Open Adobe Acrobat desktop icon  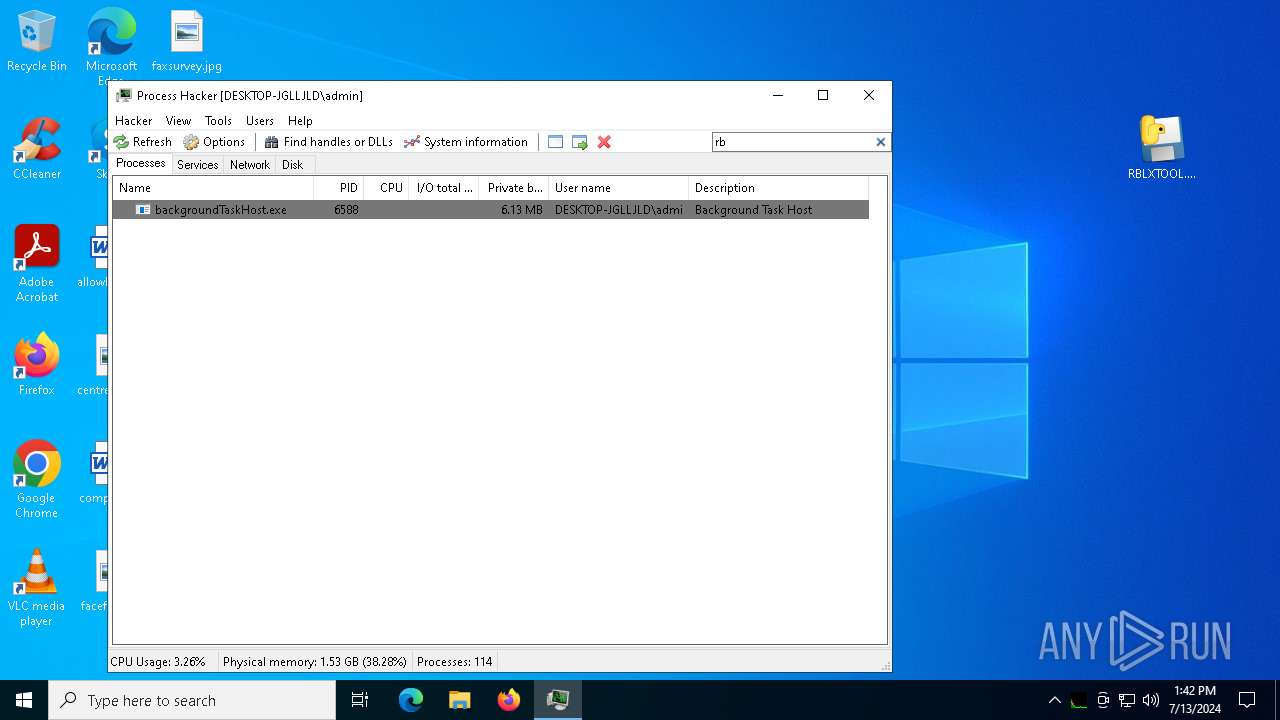tap(37, 264)
